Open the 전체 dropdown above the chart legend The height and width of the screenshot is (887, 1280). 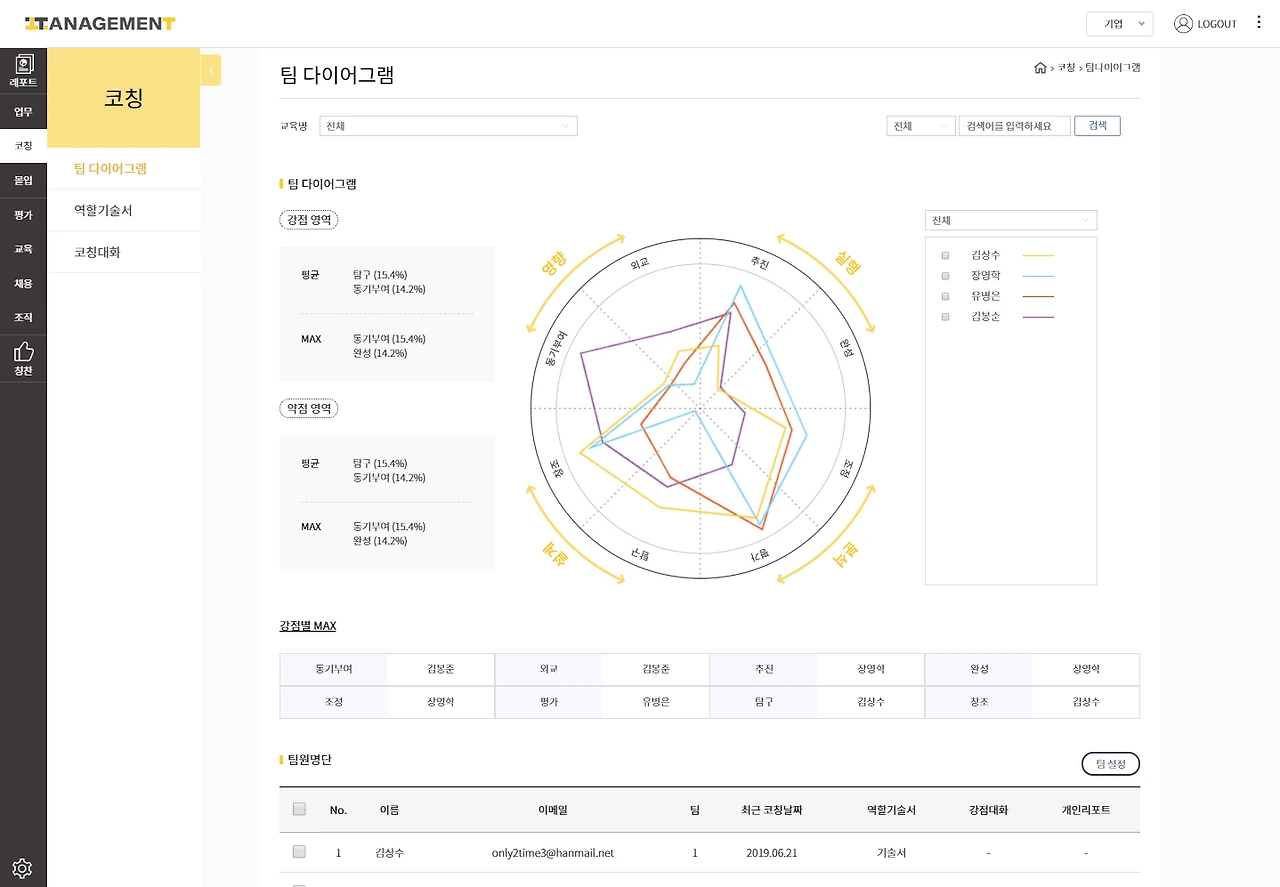click(x=1010, y=219)
